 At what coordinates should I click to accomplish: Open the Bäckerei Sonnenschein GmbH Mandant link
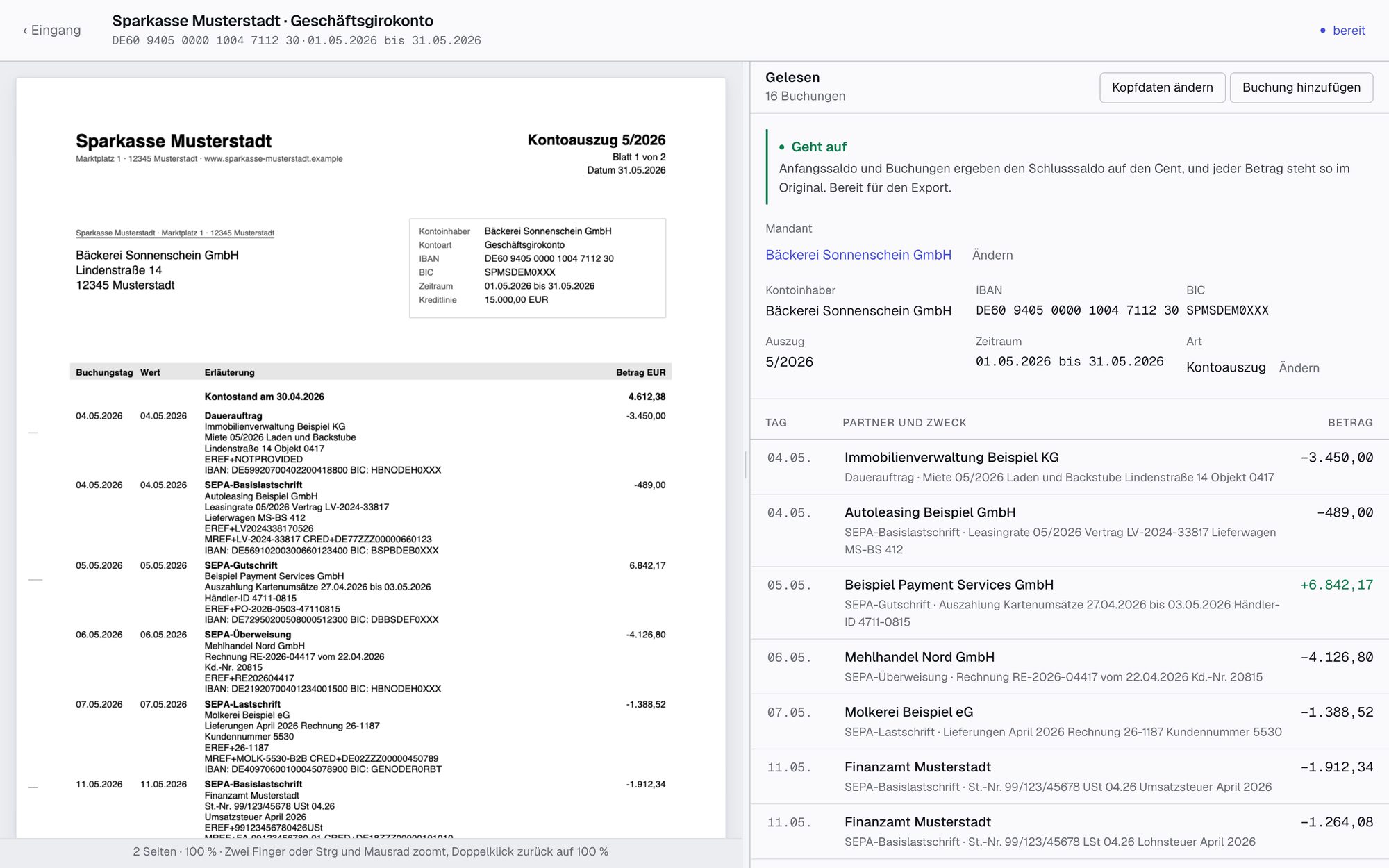(x=858, y=255)
